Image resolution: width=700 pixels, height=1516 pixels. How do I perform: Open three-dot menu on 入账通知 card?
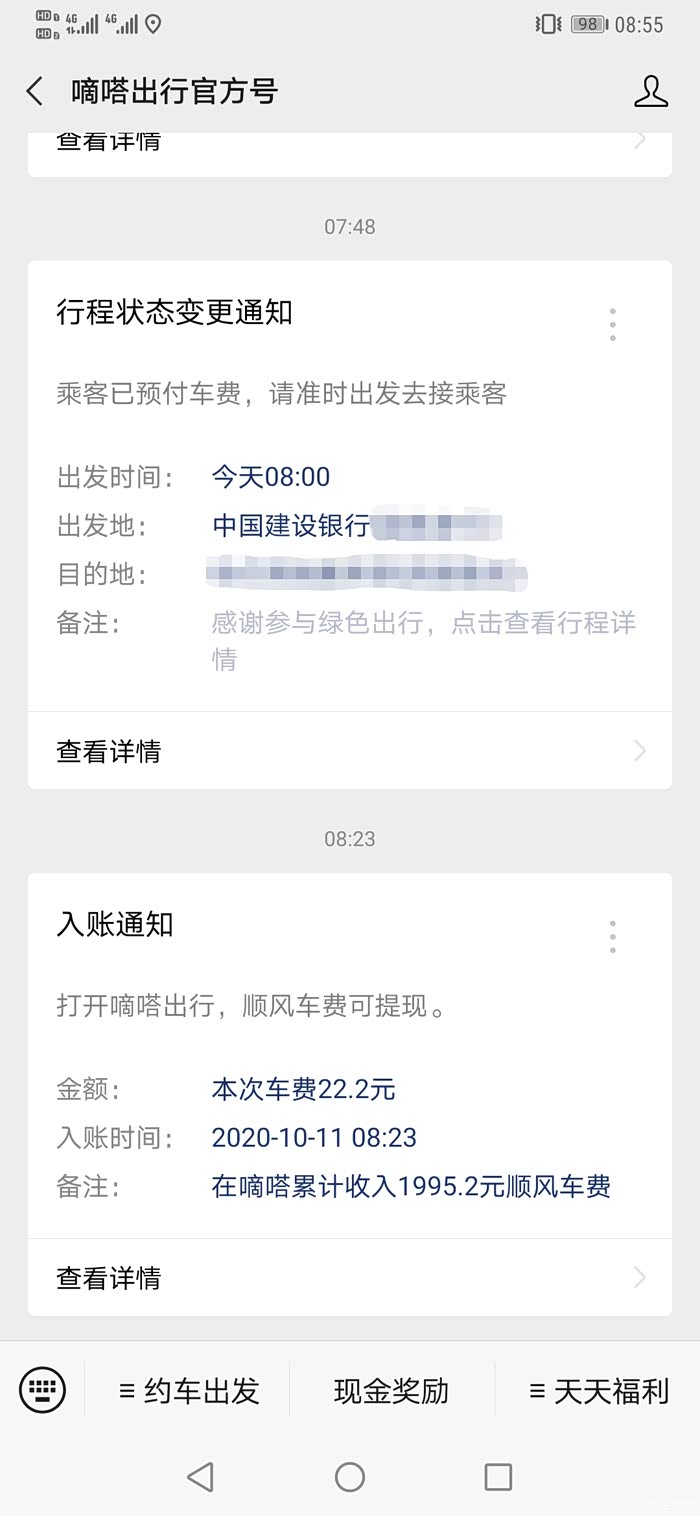coord(612,937)
